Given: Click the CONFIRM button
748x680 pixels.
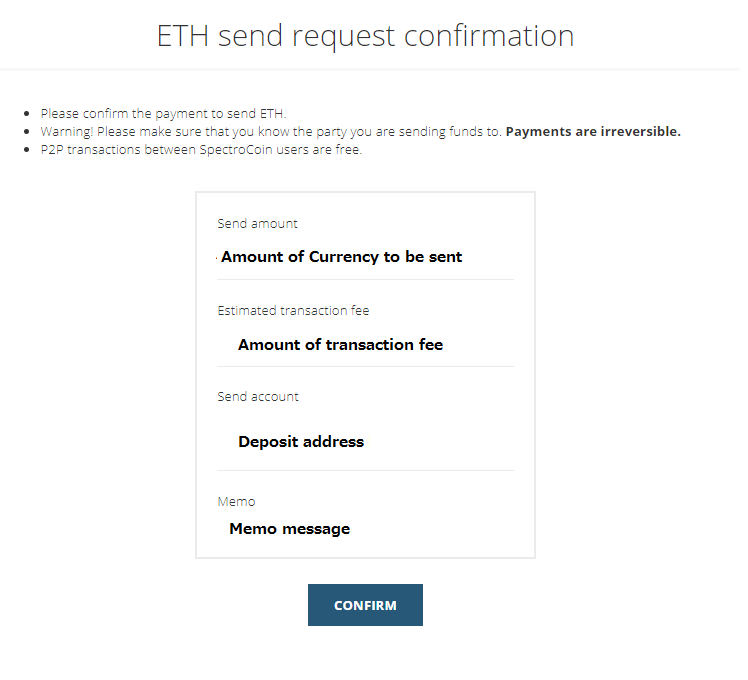Looking at the screenshot, I should tap(365, 605).
